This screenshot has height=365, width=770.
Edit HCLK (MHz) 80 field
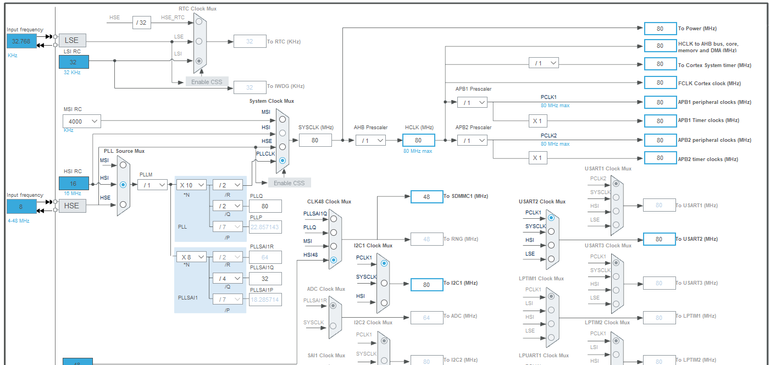click(x=418, y=140)
